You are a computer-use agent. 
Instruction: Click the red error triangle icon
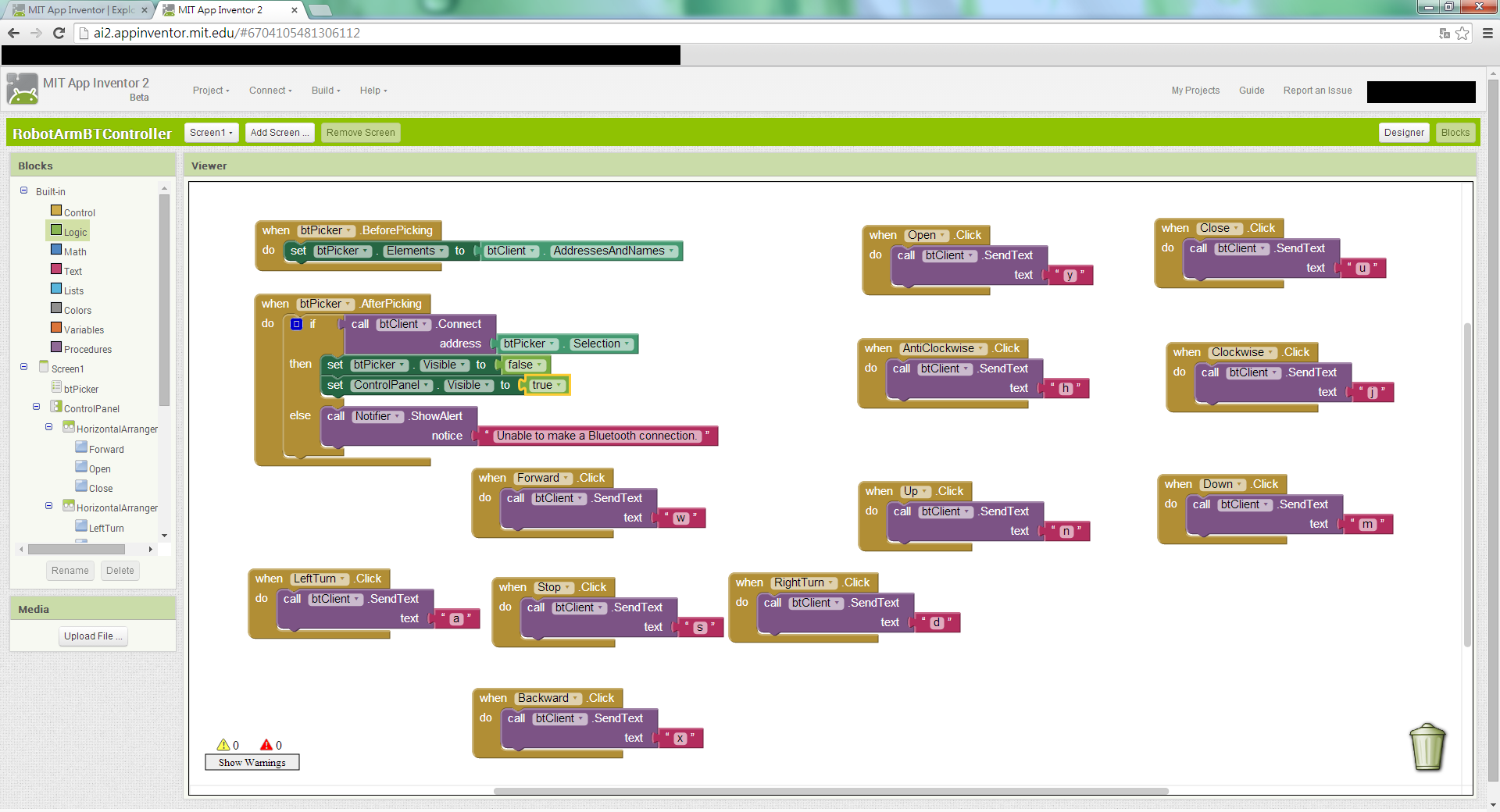(266, 745)
